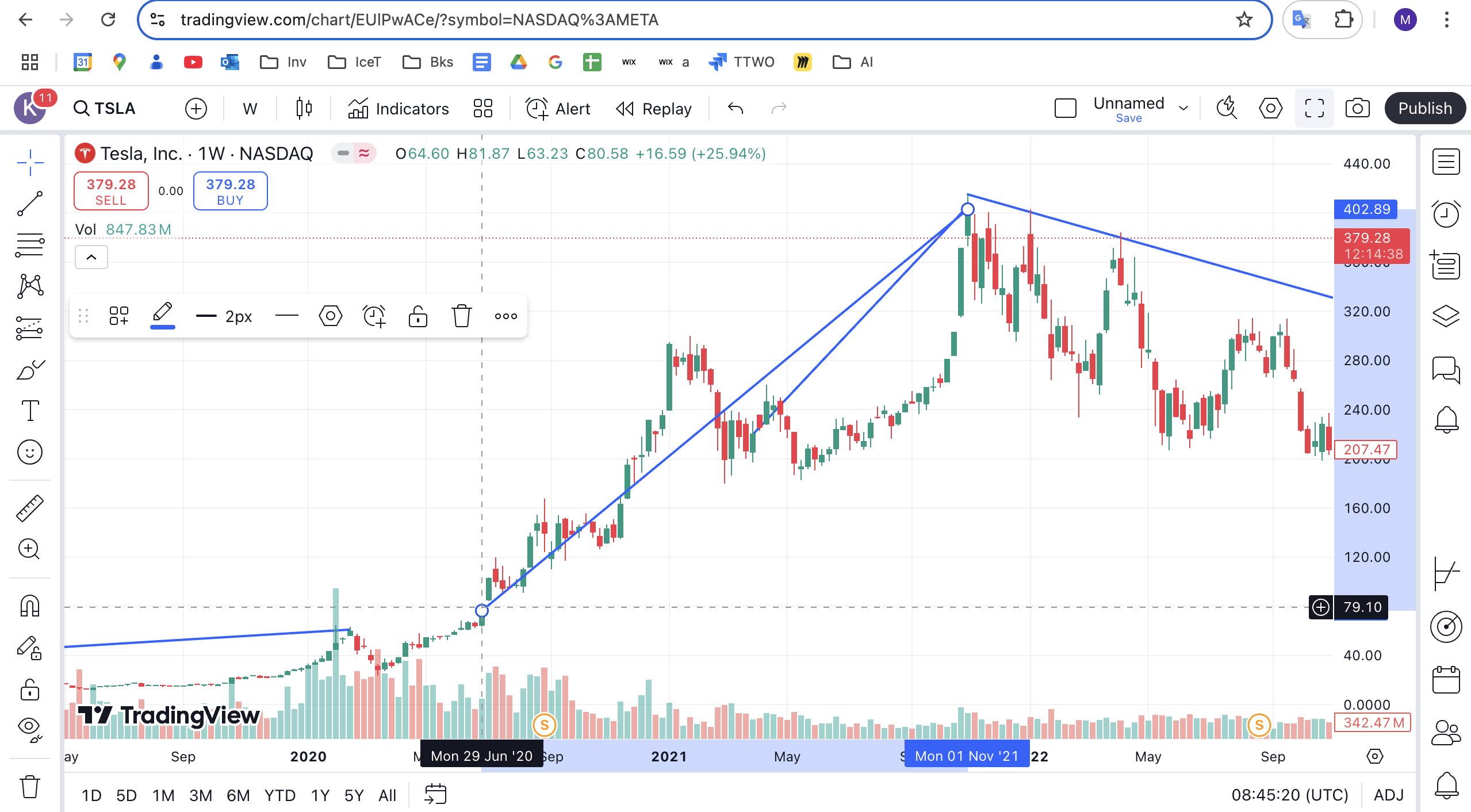Viewport: 1471px width, 812px height.
Task: Open timezone menu 08:45:20 (UTC)
Action: tap(1290, 795)
